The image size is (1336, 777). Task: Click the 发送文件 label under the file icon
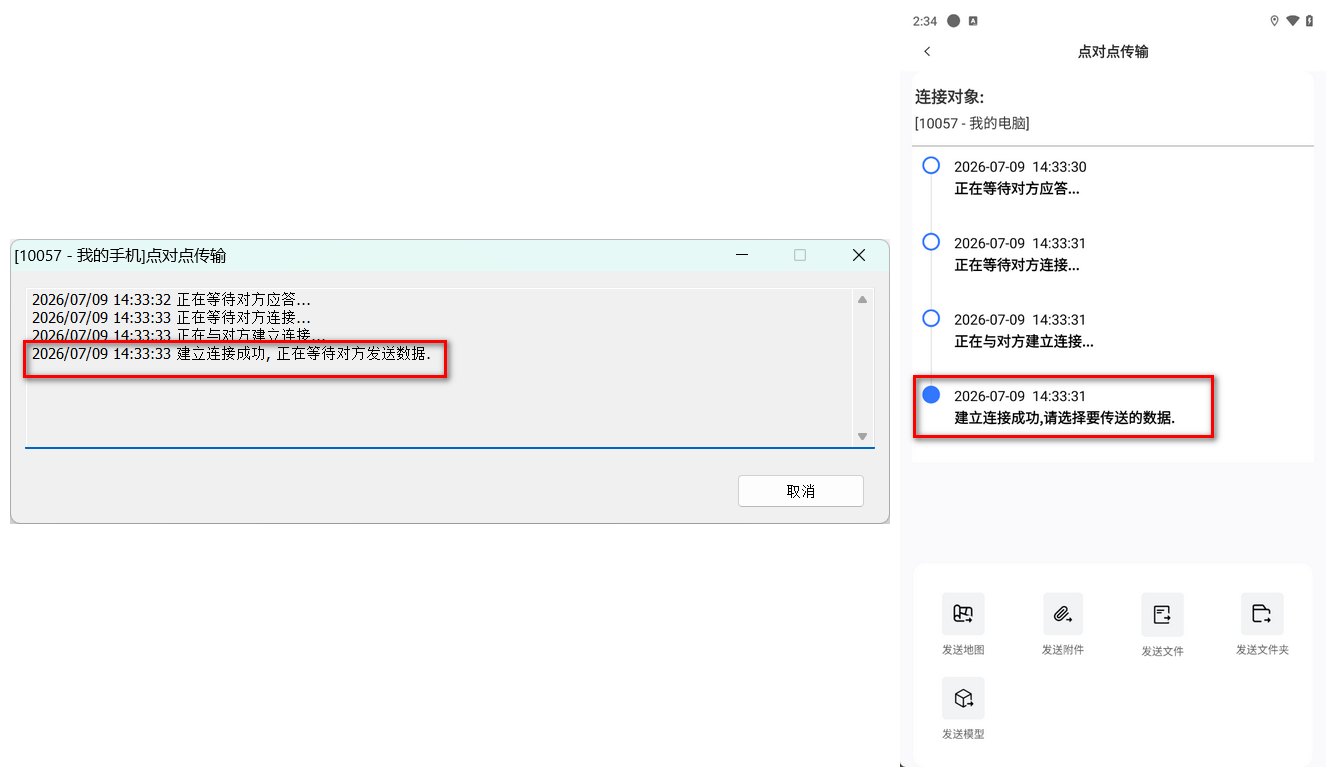click(x=1162, y=651)
